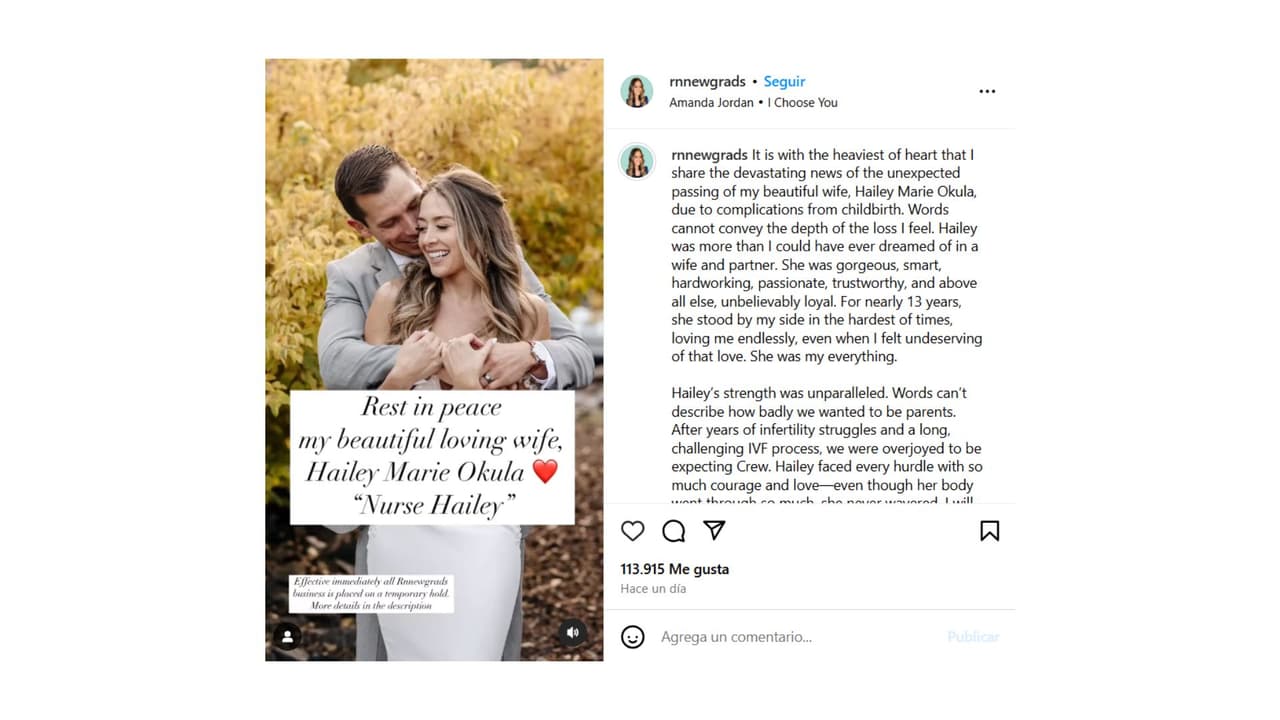The height and width of the screenshot is (720, 1280).
Task: Open the emoji picker smiley icon
Action: [633, 636]
